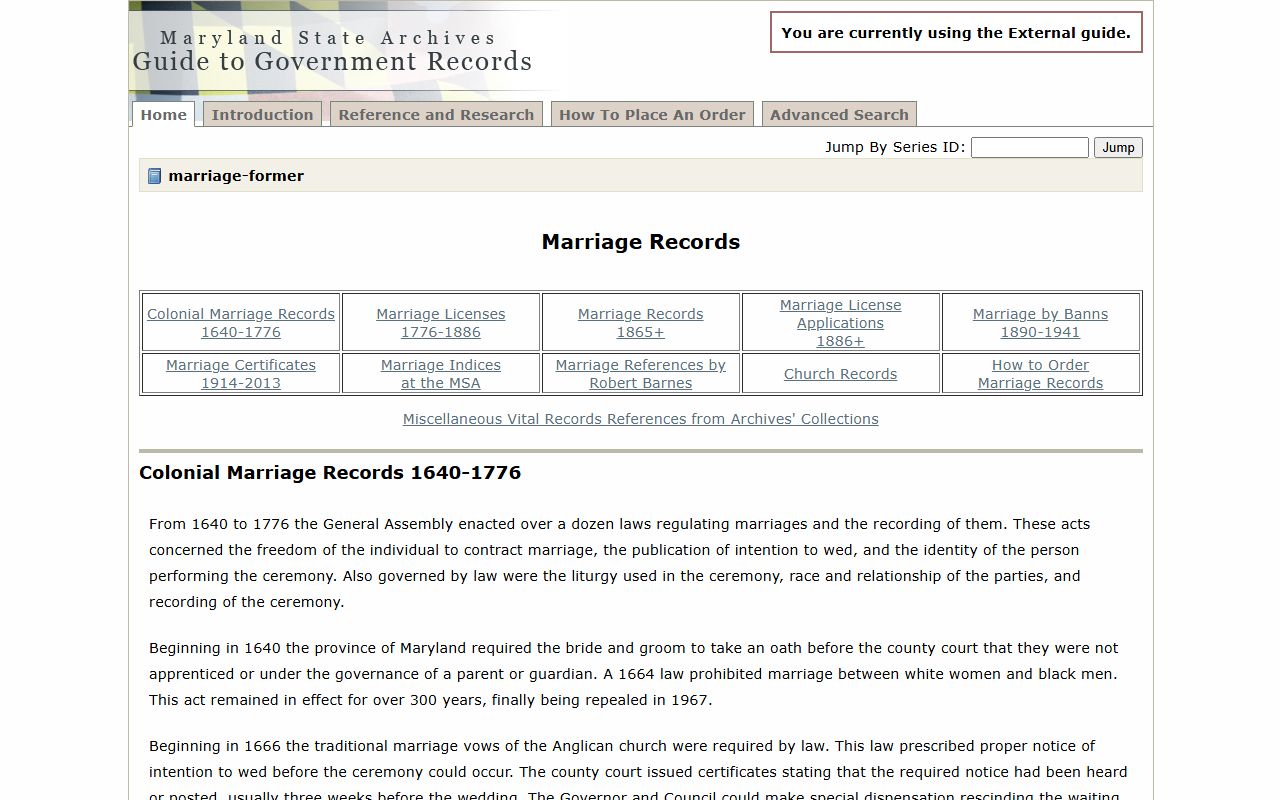
Task: Click the marriage-former title text
Action: 236,176
